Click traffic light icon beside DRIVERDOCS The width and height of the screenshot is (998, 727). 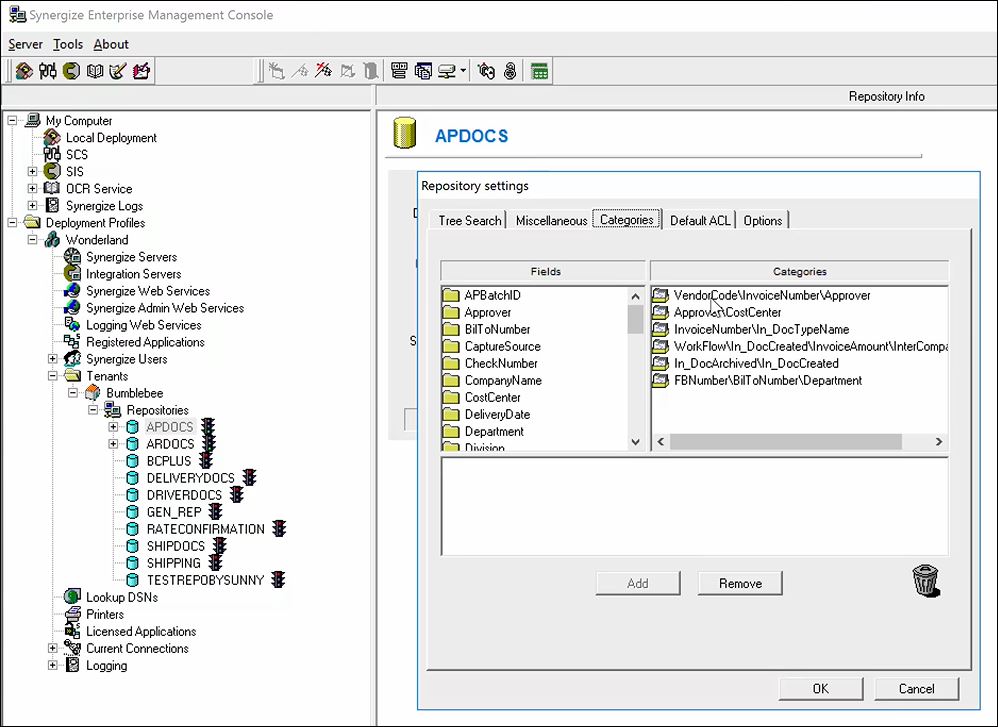237,495
